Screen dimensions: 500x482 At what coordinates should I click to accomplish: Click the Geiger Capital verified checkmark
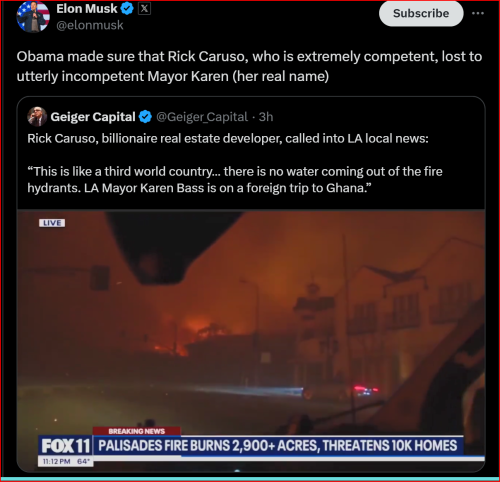[145, 117]
